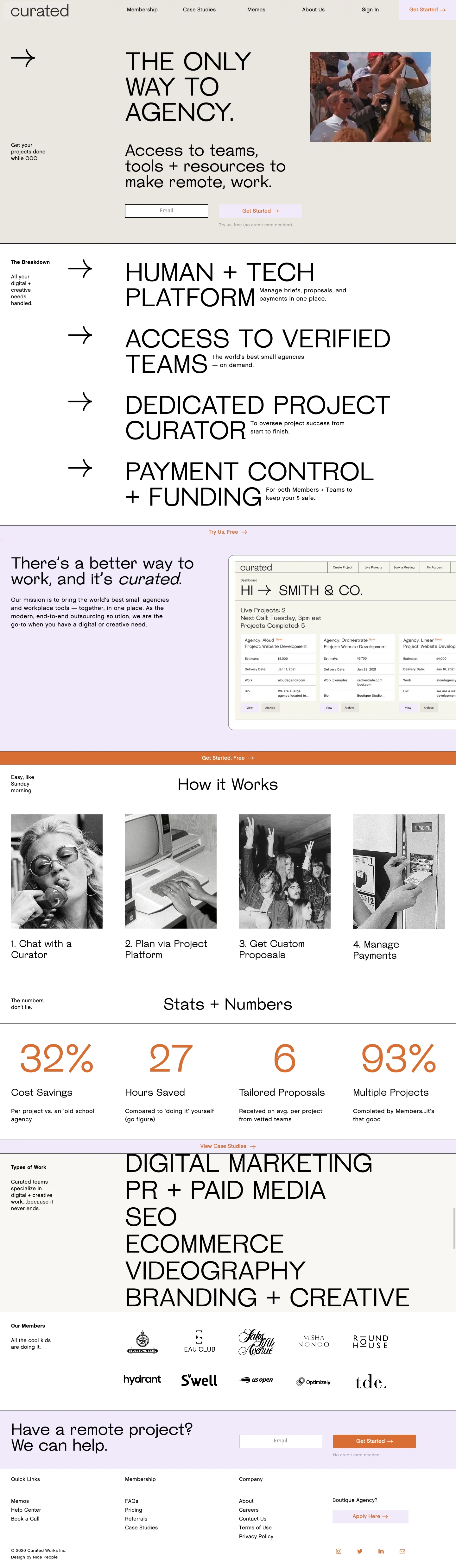This screenshot has width=456, height=1568.
Task: Focus the bottom Email input field
Action: (x=281, y=1441)
